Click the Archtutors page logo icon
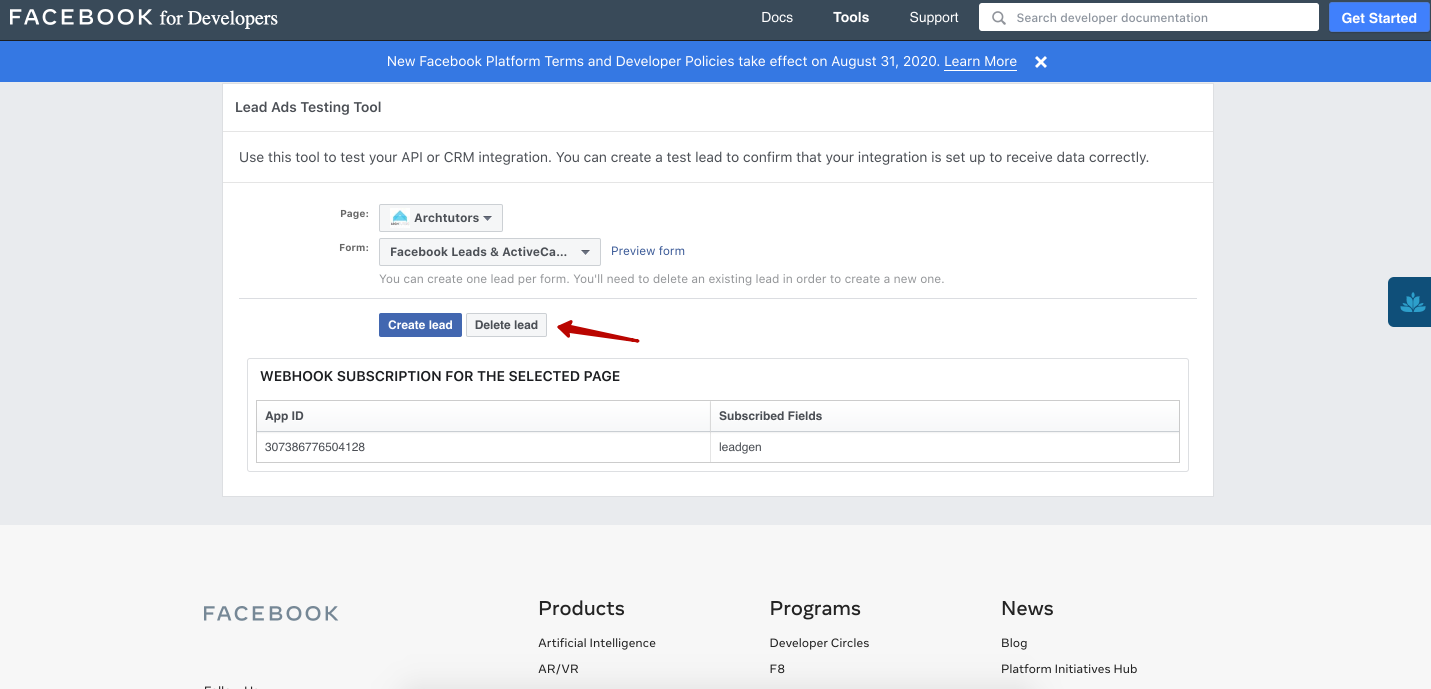 [x=400, y=218]
